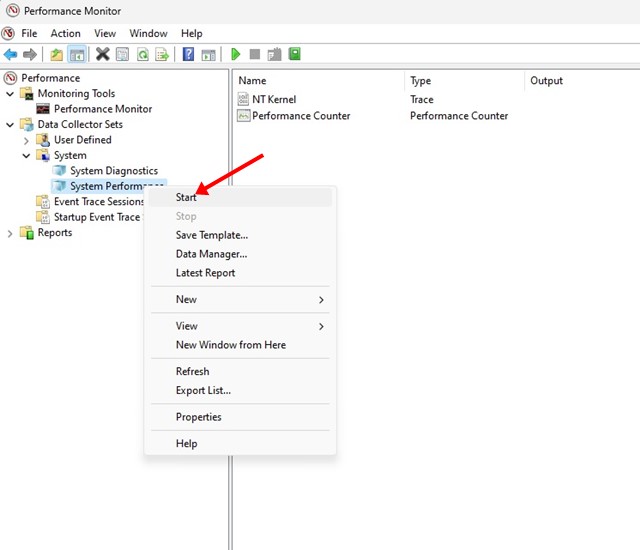The width and height of the screenshot is (640, 550).
Task: Click the Refresh toolbar icon
Action: (143, 54)
